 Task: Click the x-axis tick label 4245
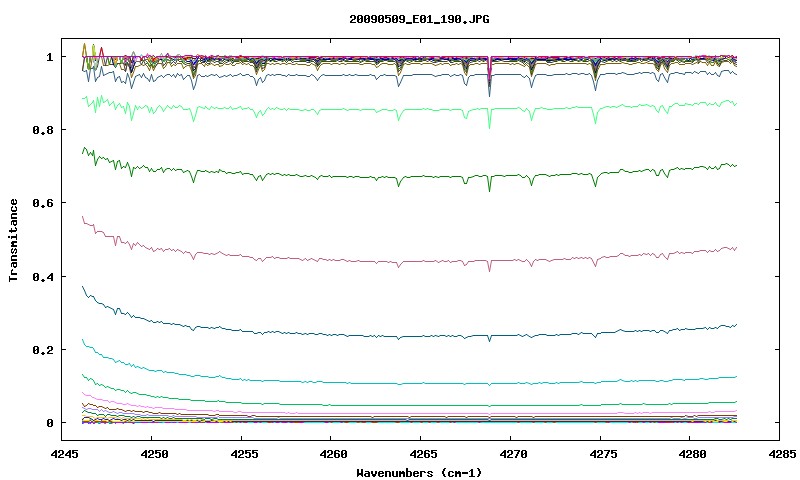pos(66,454)
